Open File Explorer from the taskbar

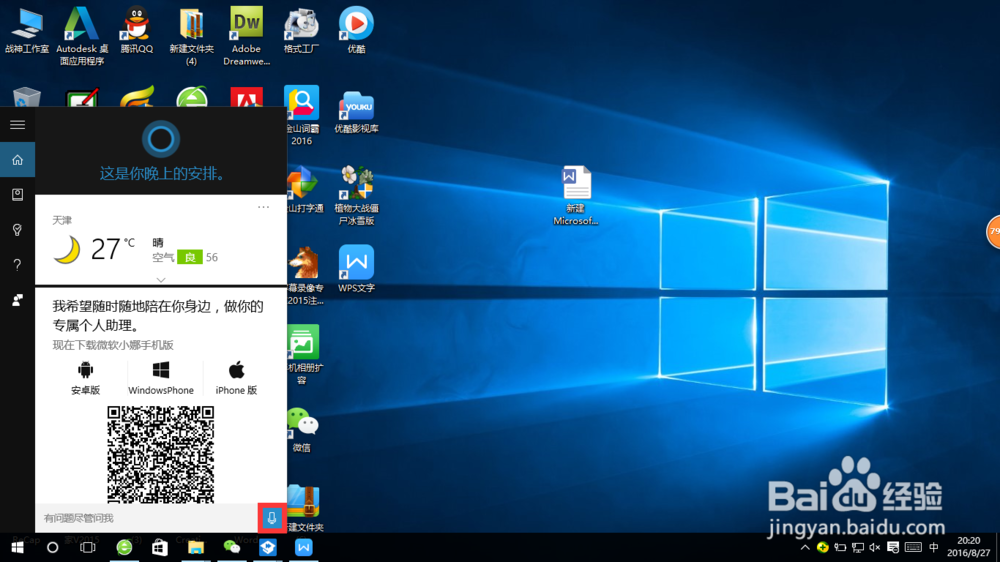point(196,547)
